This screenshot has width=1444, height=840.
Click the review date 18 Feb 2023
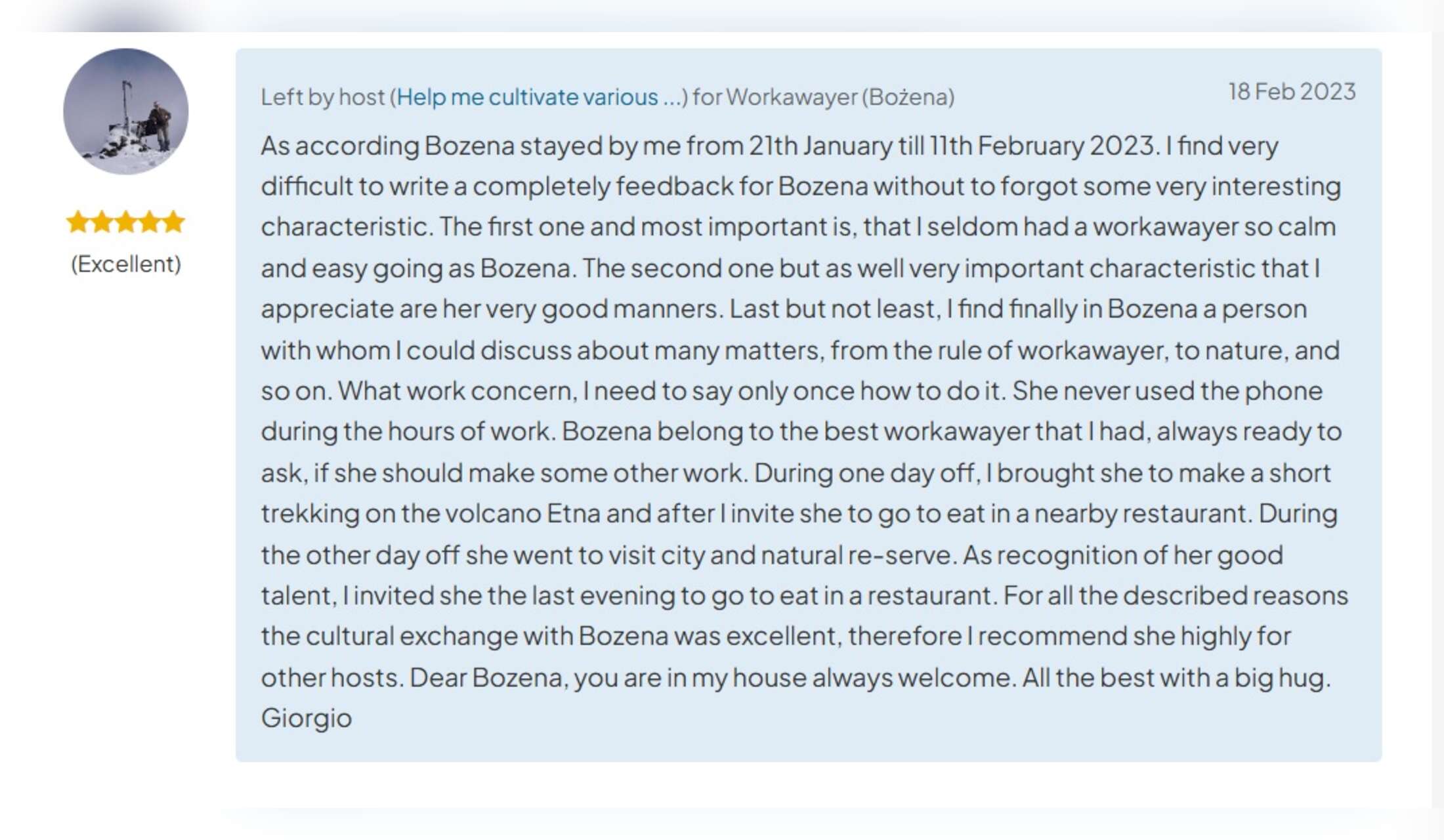pos(1291,92)
